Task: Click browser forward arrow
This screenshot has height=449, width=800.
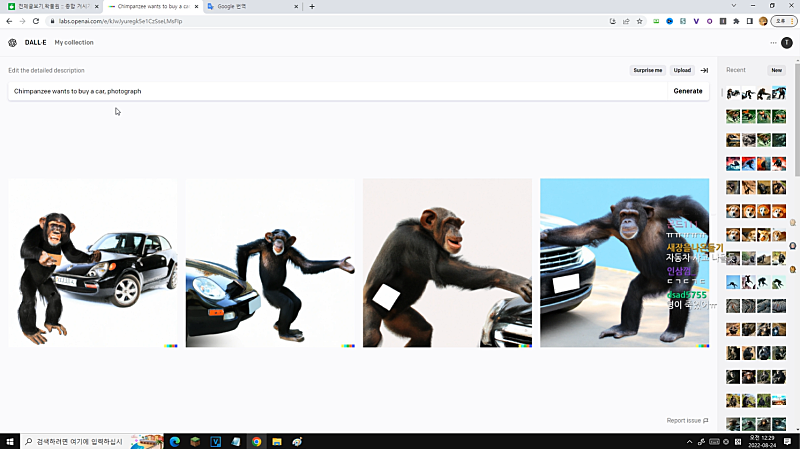Action: click(22, 21)
